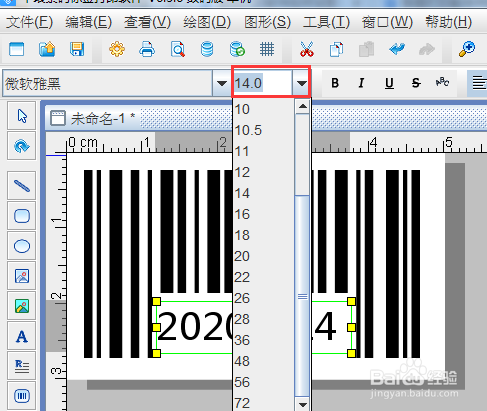Open the 工具(T) menu
This screenshot has height=411, width=487.
coord(326,22)
